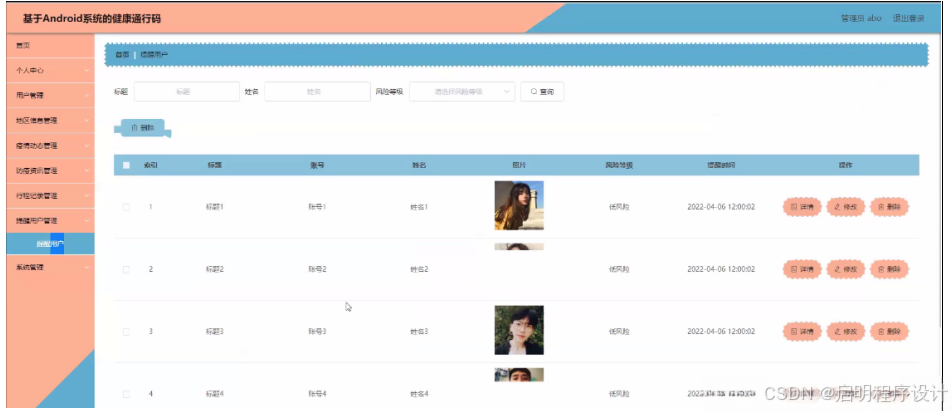Expand 行程记录管理 in the sidebar

pyautogui.click(x=50, y=196)
